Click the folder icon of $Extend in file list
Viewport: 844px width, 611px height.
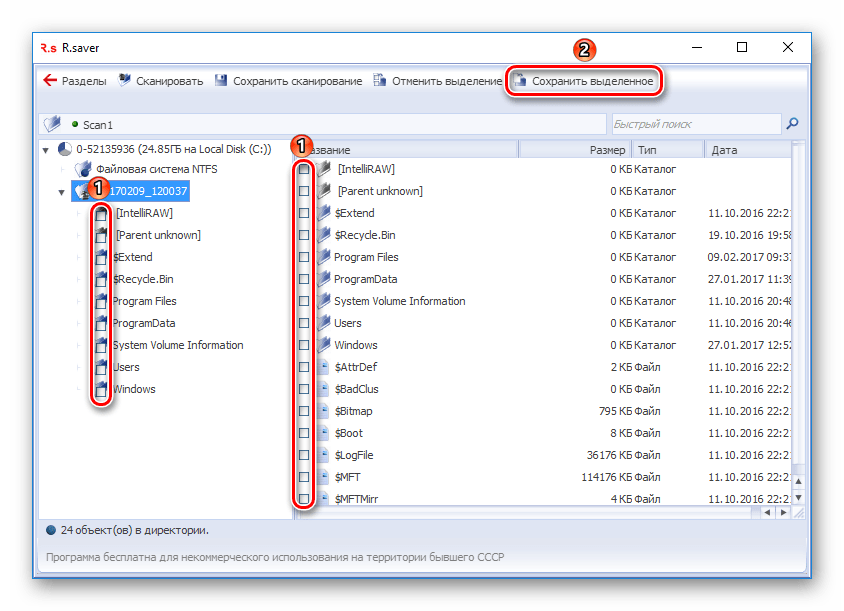coord(323,213)
